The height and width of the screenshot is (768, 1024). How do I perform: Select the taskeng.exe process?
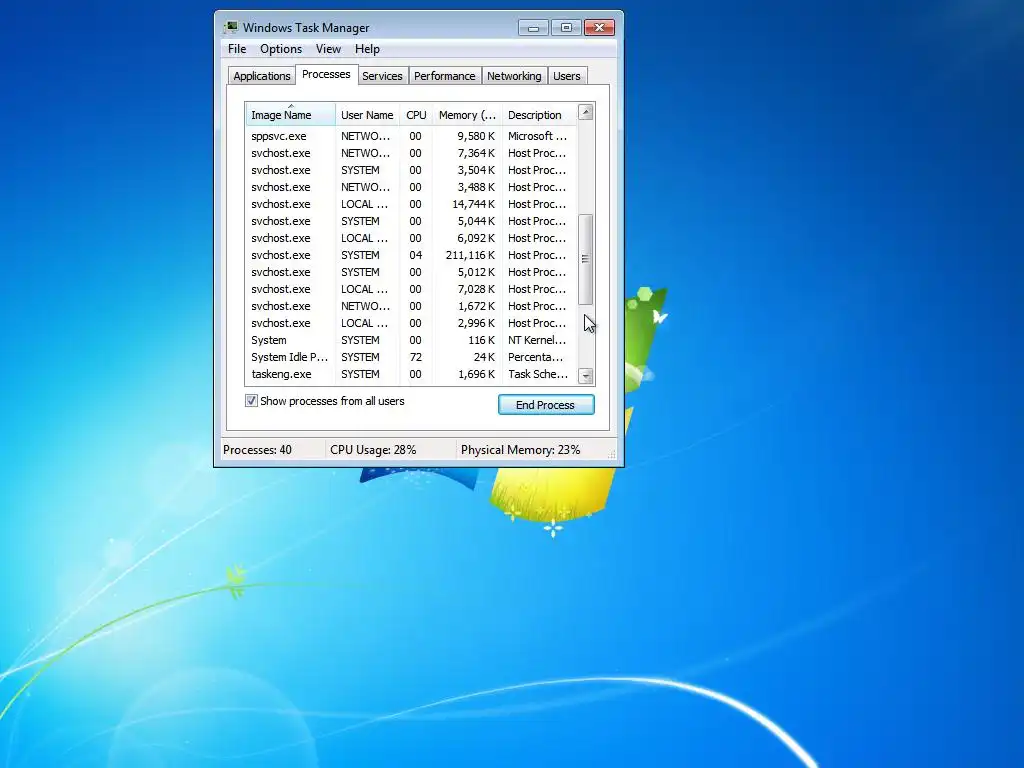(411, 374)
